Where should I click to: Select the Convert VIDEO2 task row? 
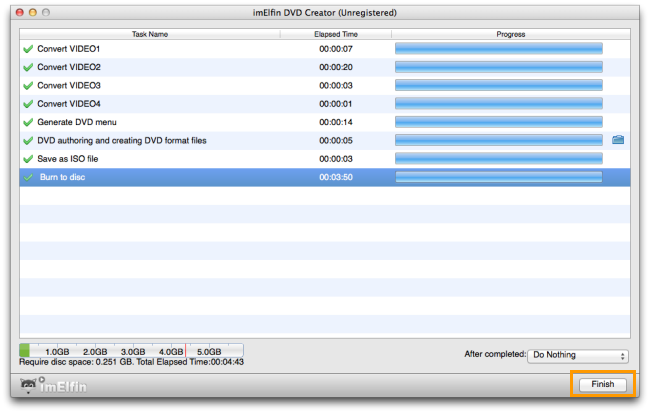tap(325, 67)
